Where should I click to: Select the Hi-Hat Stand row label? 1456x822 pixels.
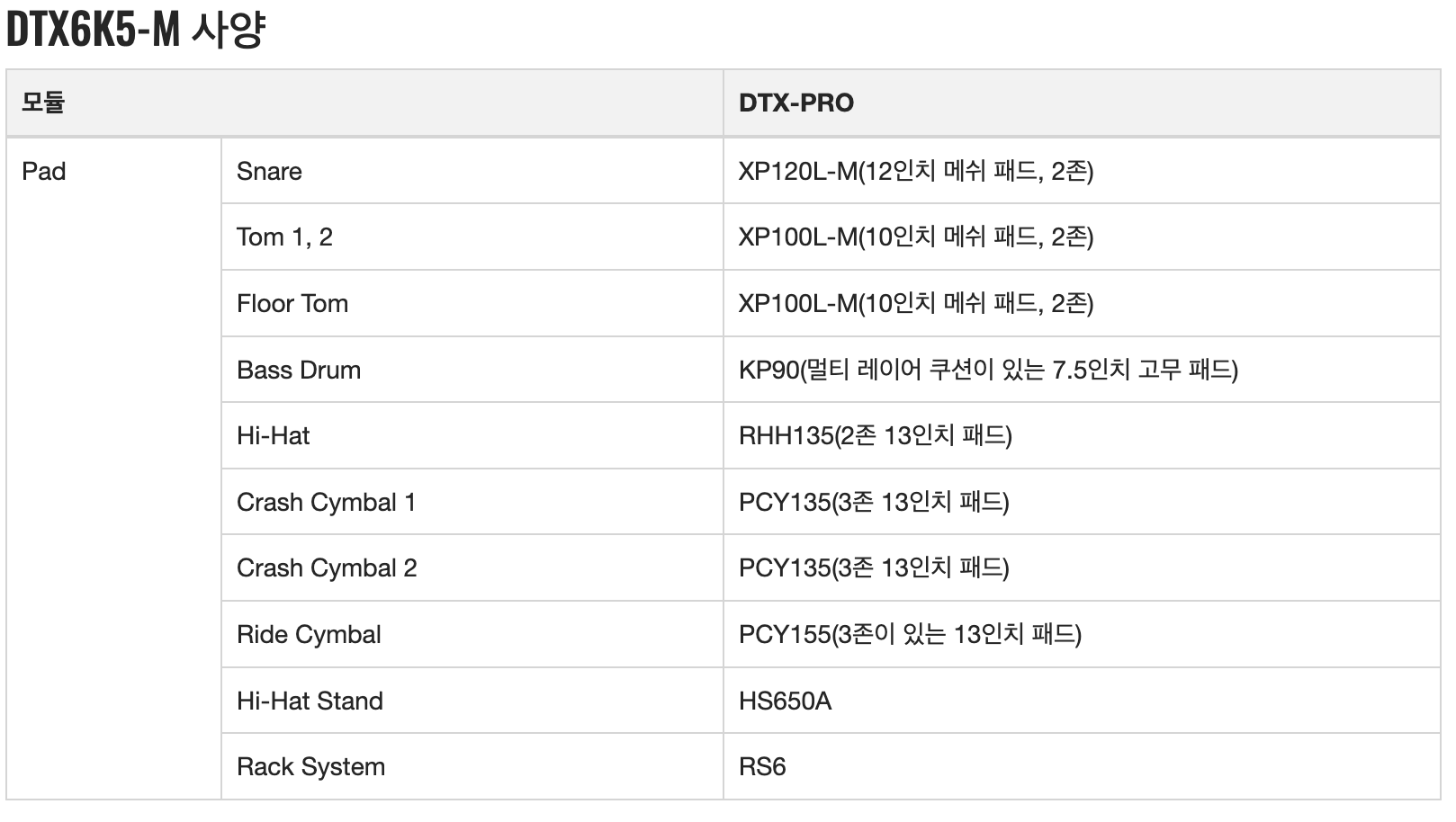(x=310, y=701)
